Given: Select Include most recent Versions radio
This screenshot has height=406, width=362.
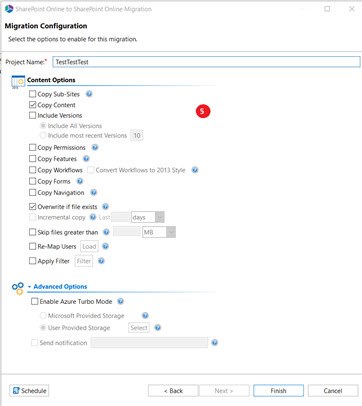Looking at the screenshot, I should pyautogui.click(x=43, y=135).
